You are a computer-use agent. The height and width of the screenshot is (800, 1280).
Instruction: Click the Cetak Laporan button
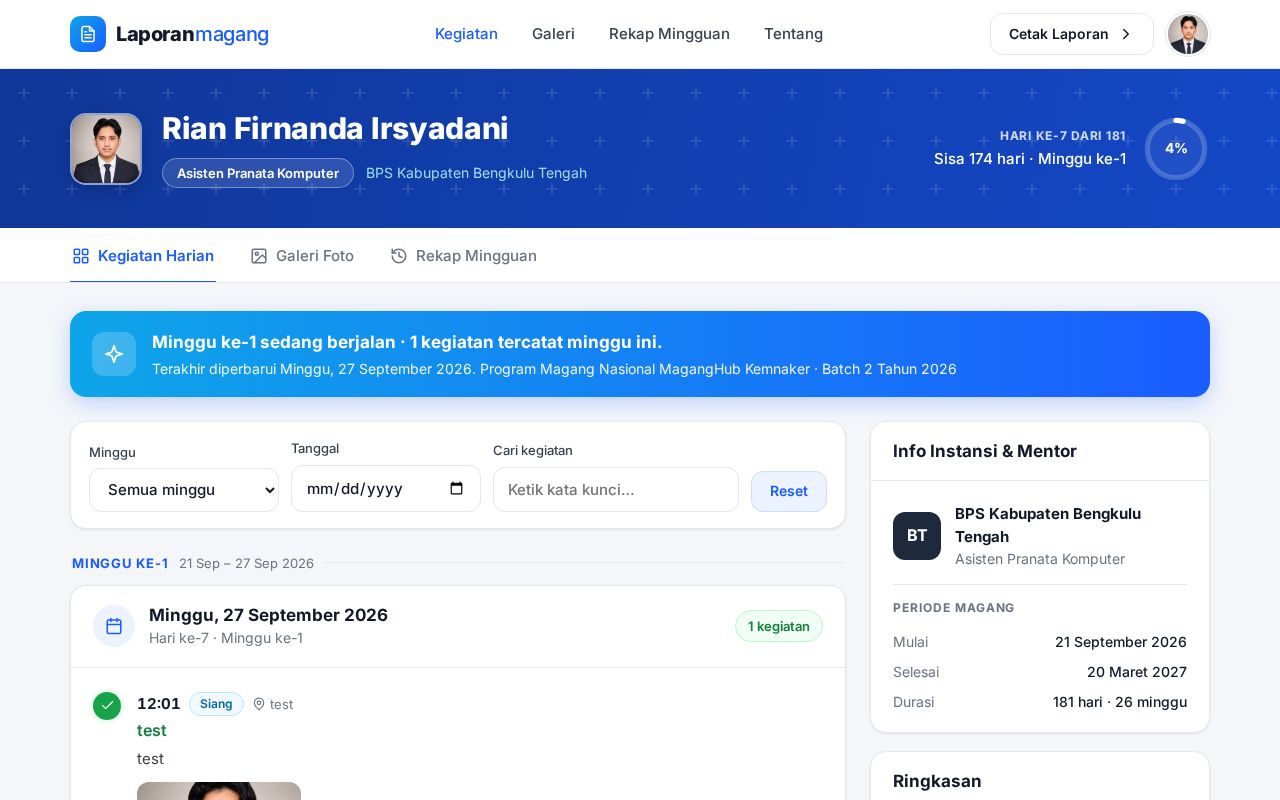click(x=1072, y=34)
